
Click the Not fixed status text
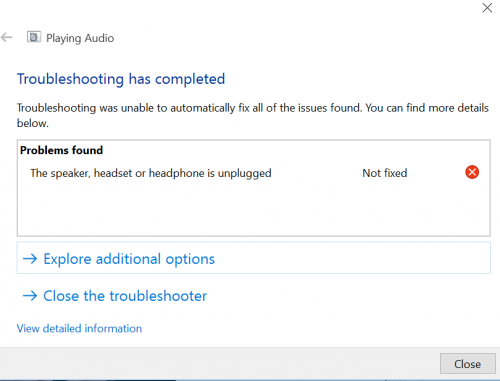point(385,173)
